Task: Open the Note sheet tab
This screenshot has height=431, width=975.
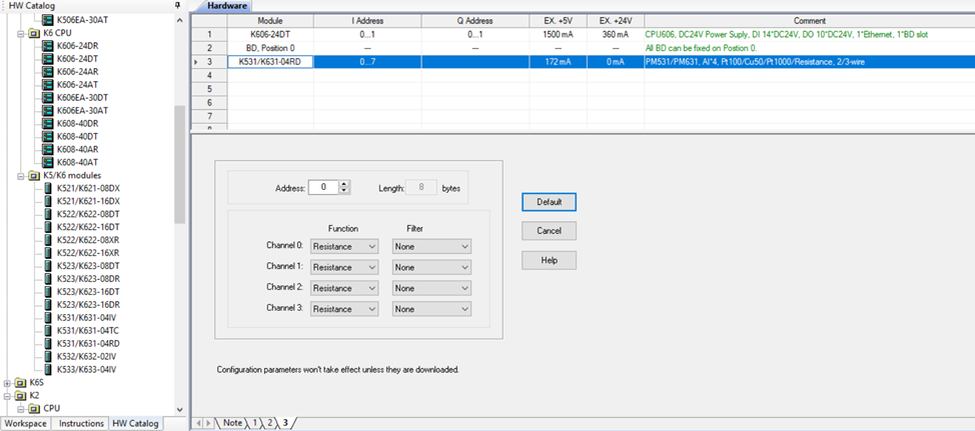Action: coord(232,423)
